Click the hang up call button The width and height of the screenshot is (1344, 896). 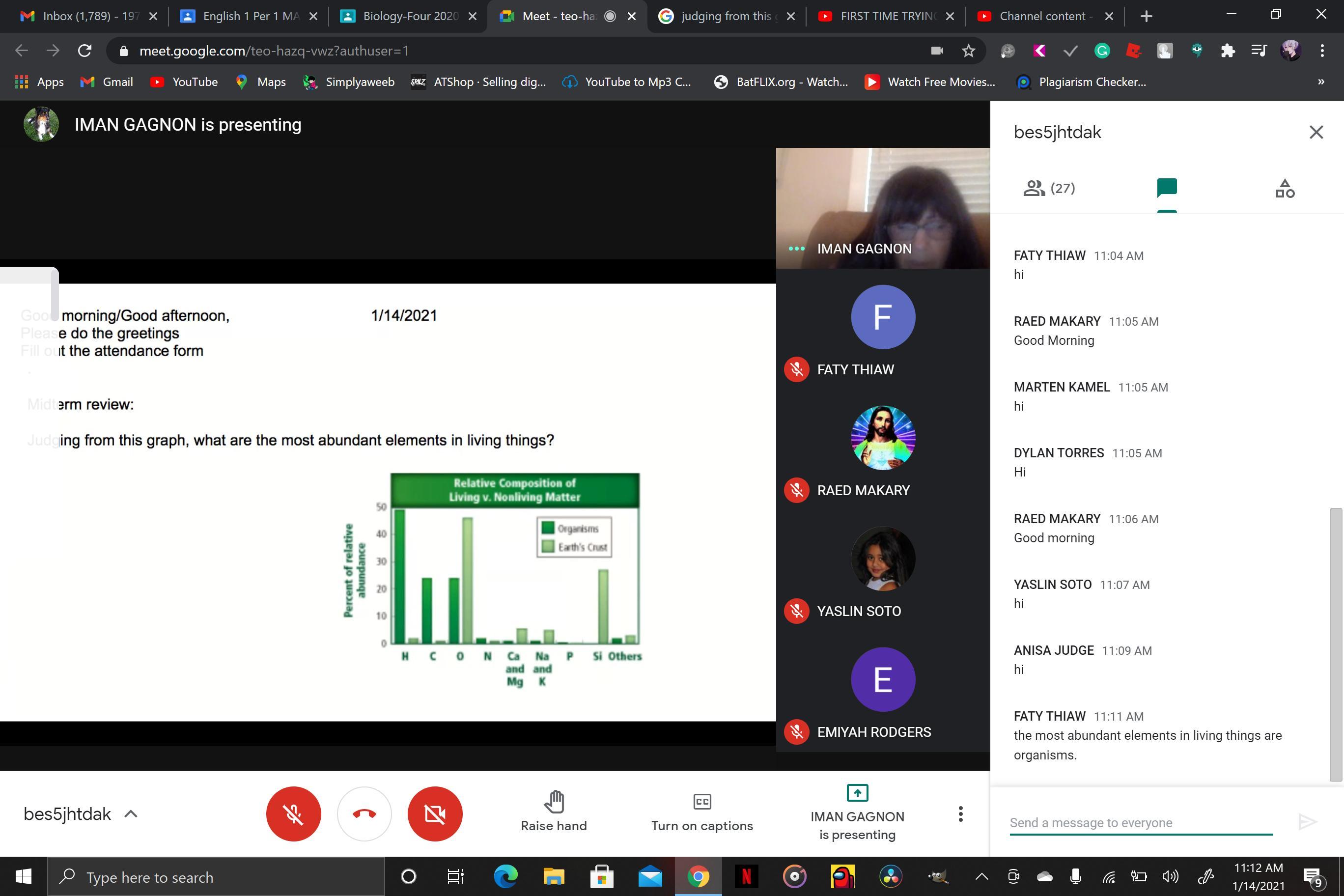pos(364,813)
